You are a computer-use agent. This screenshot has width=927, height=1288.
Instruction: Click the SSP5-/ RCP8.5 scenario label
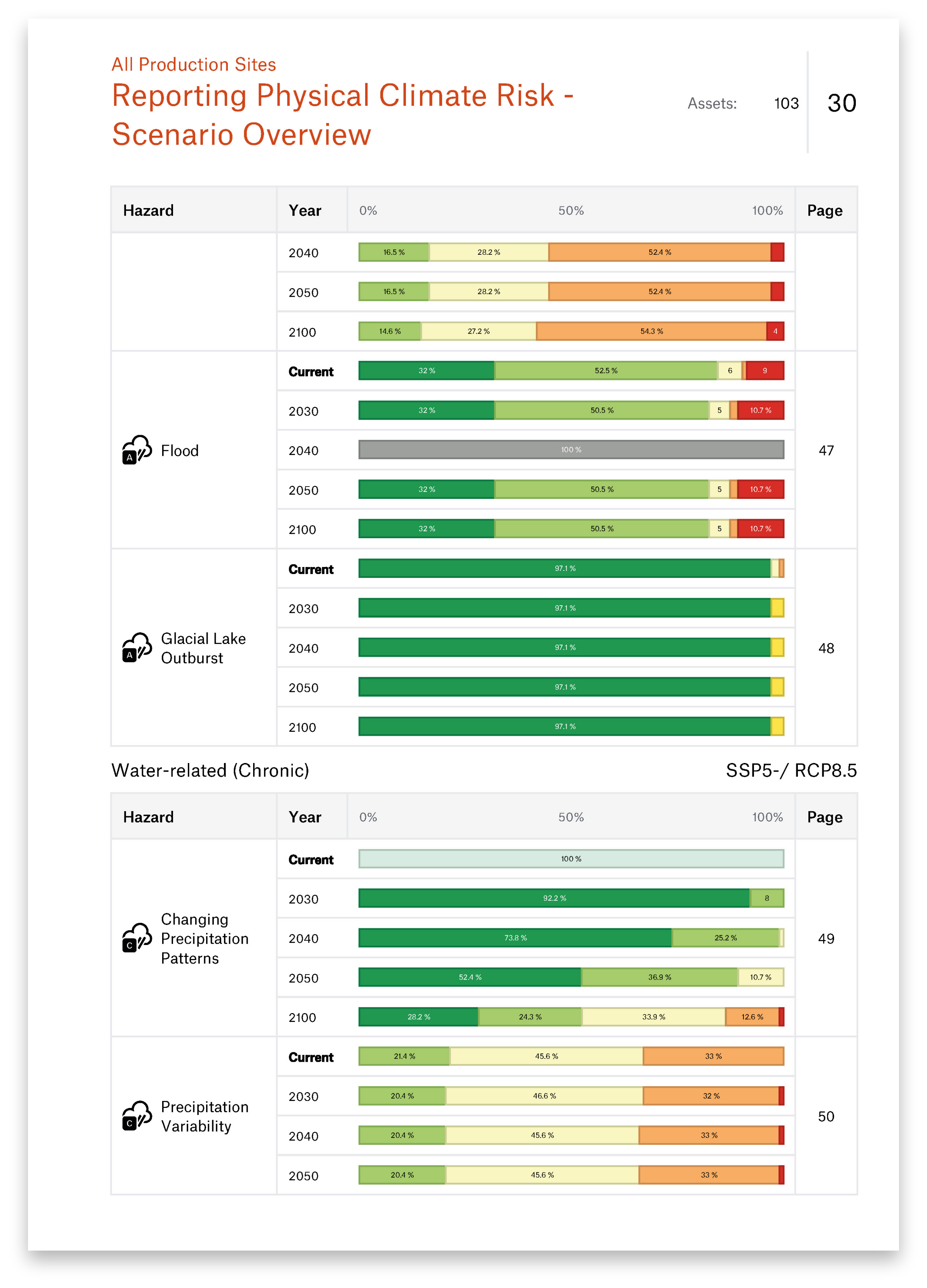(791, 771)
